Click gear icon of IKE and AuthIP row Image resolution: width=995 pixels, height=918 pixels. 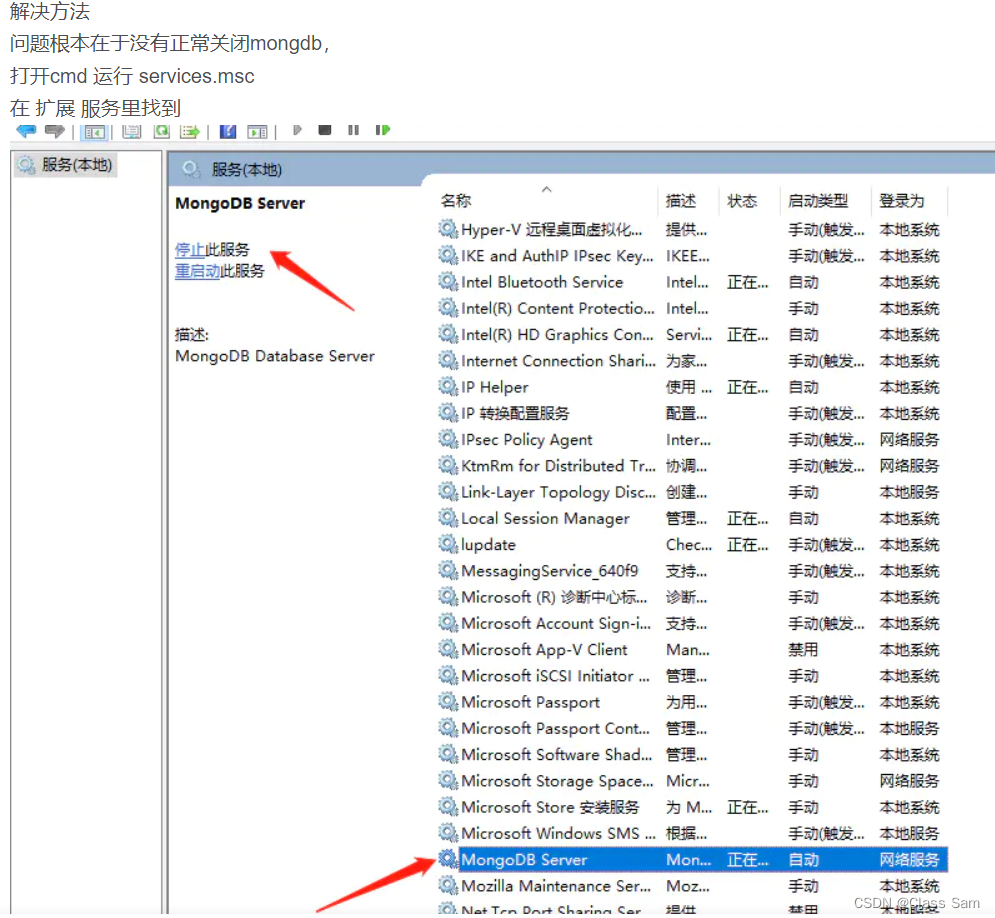[448, 255]
